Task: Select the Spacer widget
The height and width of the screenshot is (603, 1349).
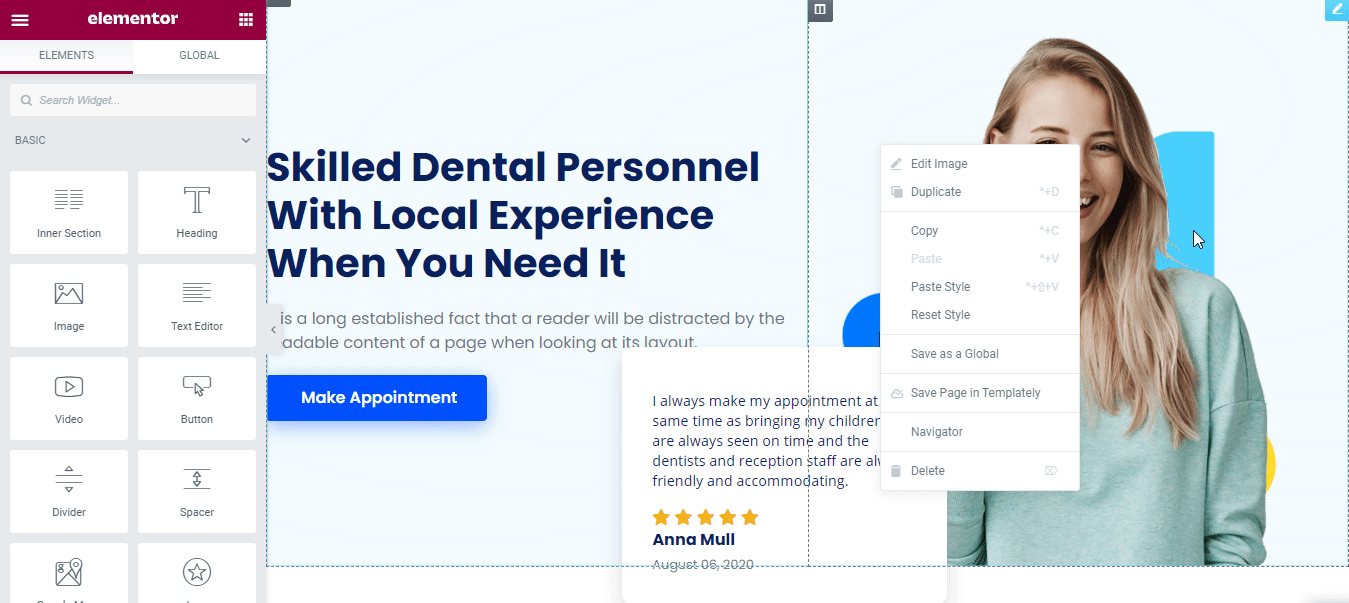Action: (197, 491)
